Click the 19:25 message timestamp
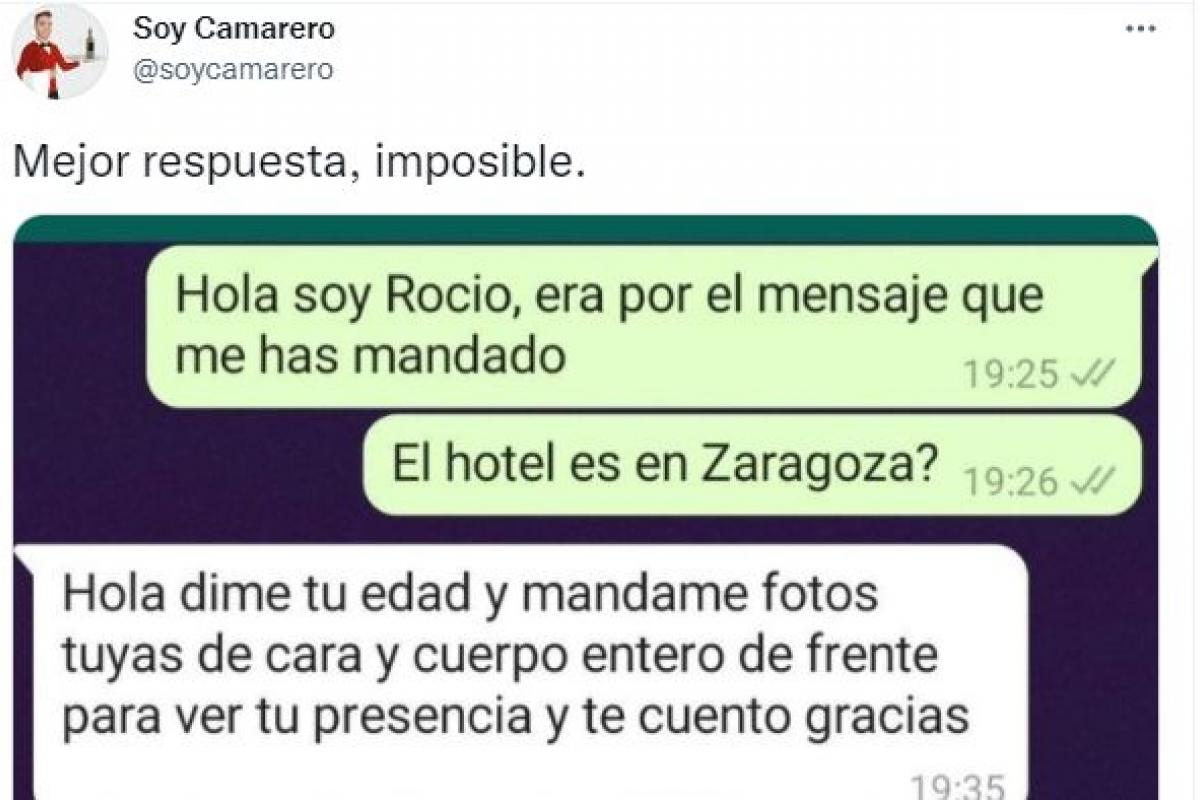The width and height of the screenshot is (1200, 800). coord(1010,375)
